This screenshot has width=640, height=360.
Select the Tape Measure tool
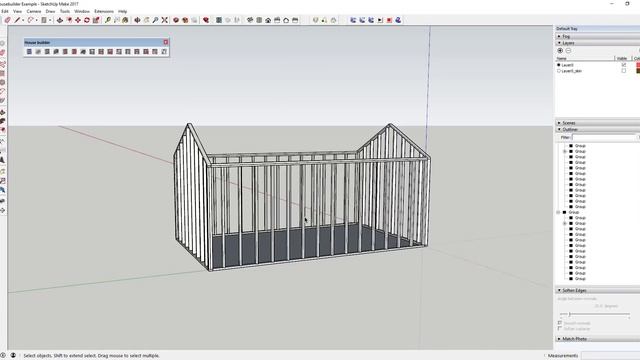click(x=108, y=20)
